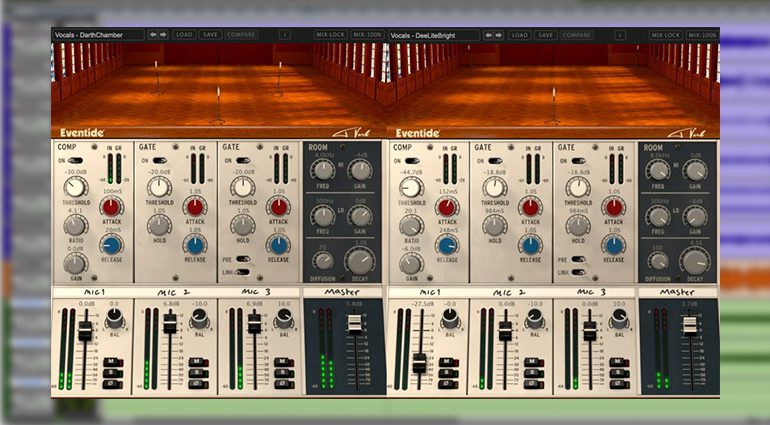Click compressor Threshold knob in DarthChamber plugin
The image size is (770, 425).
pyautogui.click(x=75, y=187)
